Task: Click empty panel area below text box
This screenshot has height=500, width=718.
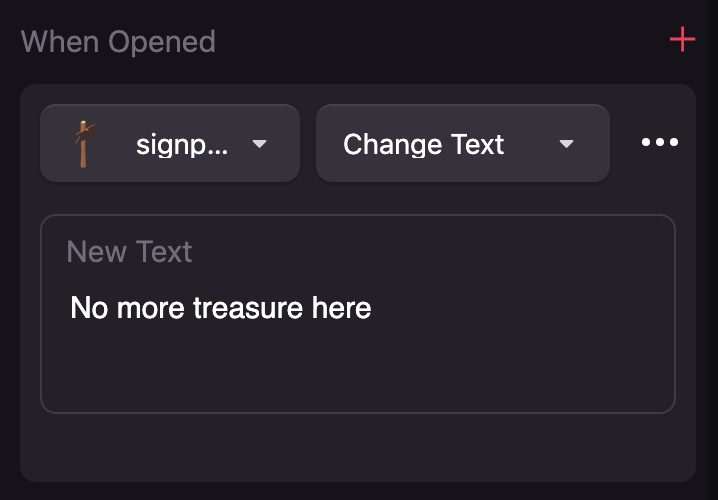Action: [x=357, y=446]
